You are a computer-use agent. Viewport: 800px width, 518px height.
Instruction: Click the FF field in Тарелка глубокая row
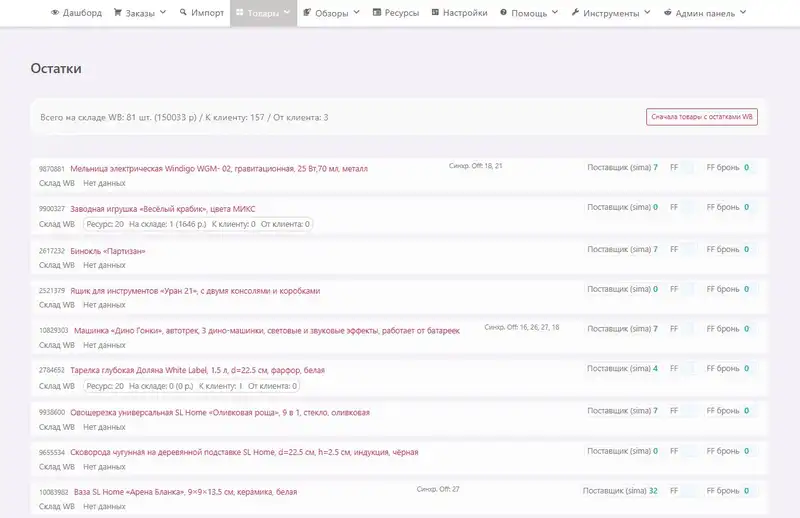[x=687, y=368]
